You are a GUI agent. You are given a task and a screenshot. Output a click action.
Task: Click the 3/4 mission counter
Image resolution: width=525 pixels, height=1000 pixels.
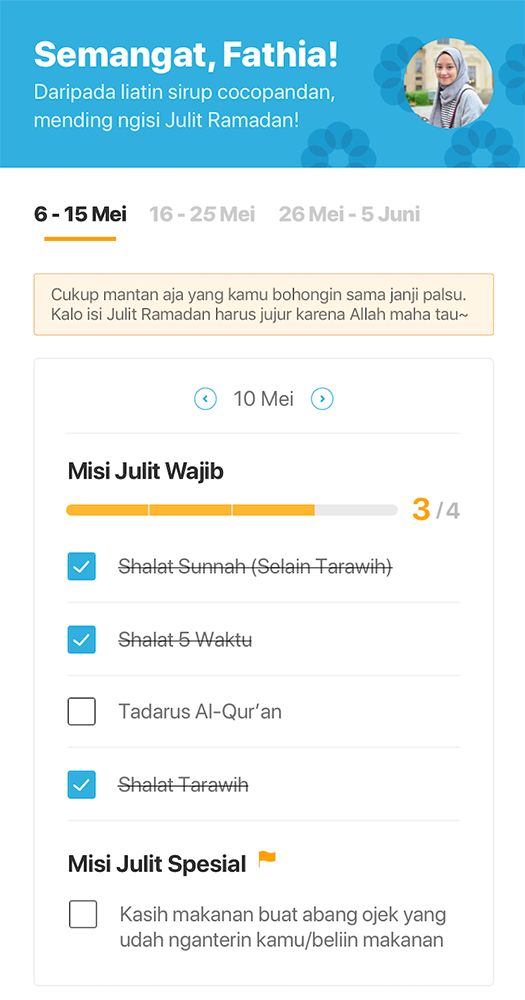pos(436,510)
